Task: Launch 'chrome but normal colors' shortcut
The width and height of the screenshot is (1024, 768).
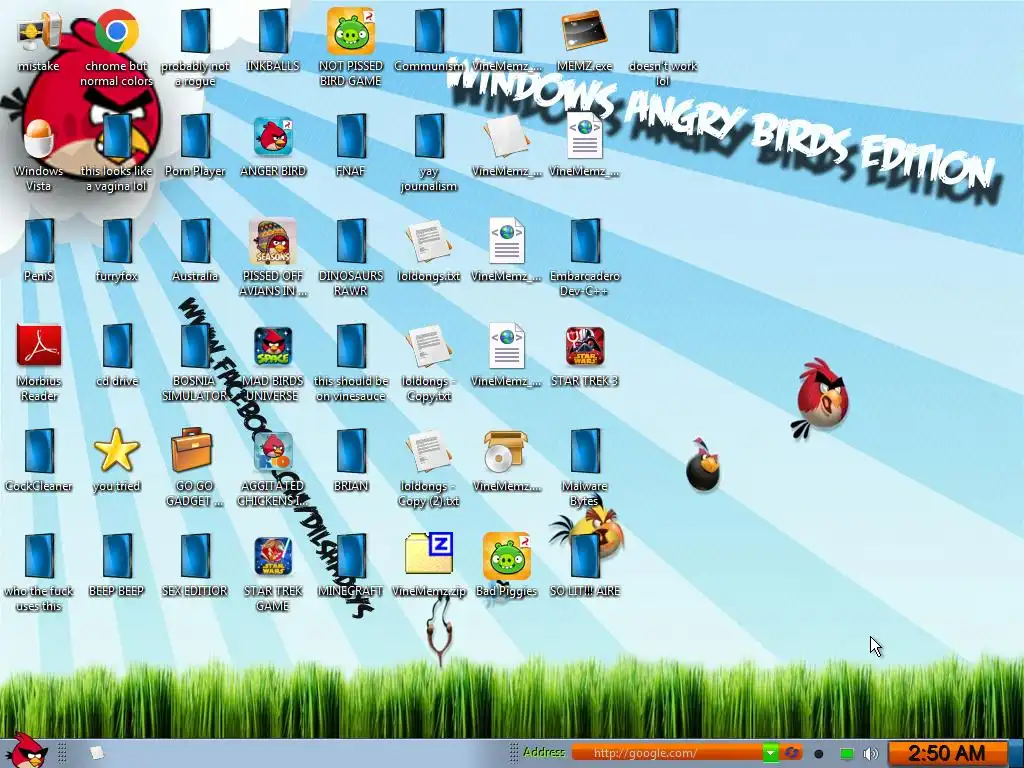Action: (116, 31)
